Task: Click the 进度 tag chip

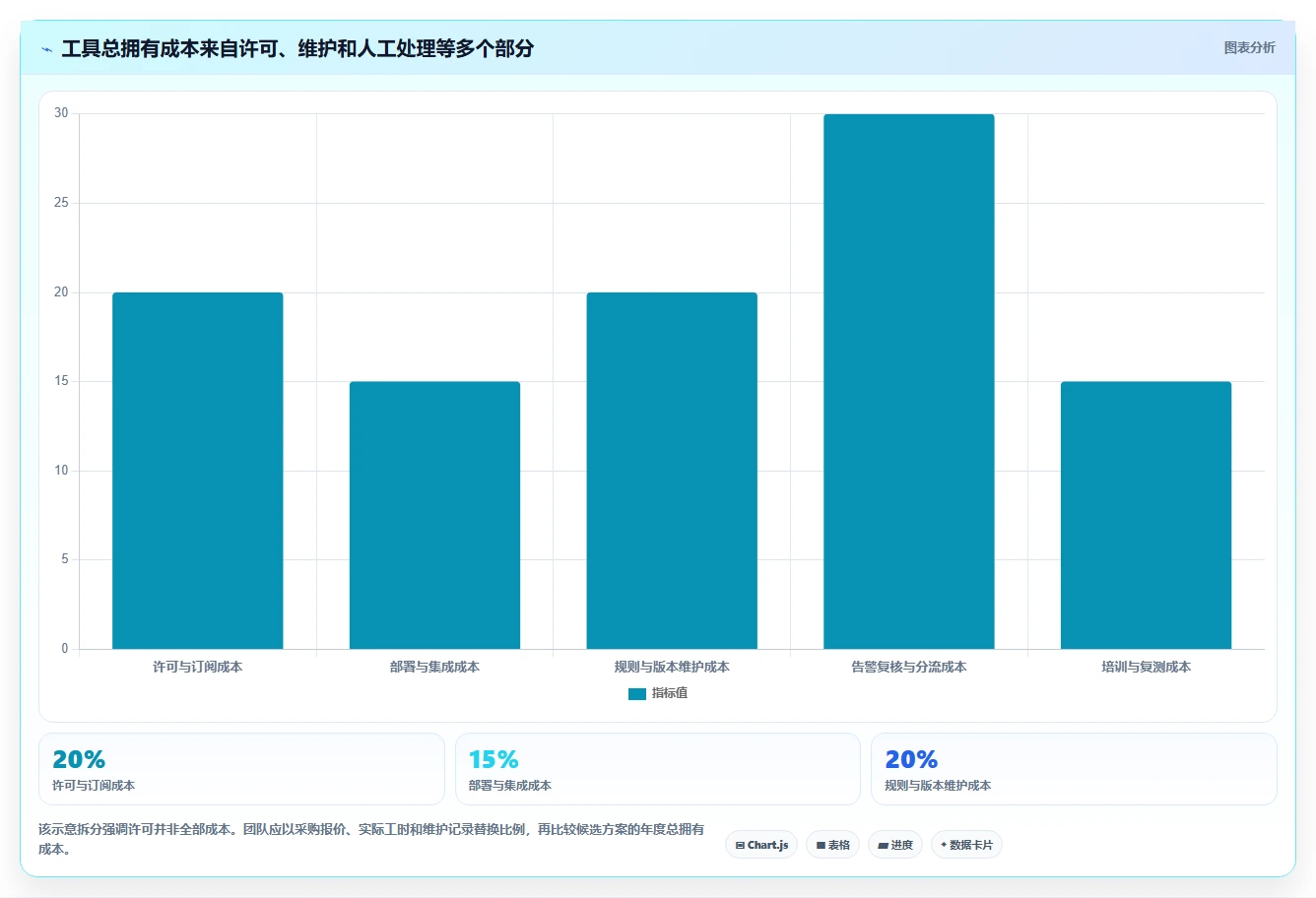Action: [x=895, y=845]
